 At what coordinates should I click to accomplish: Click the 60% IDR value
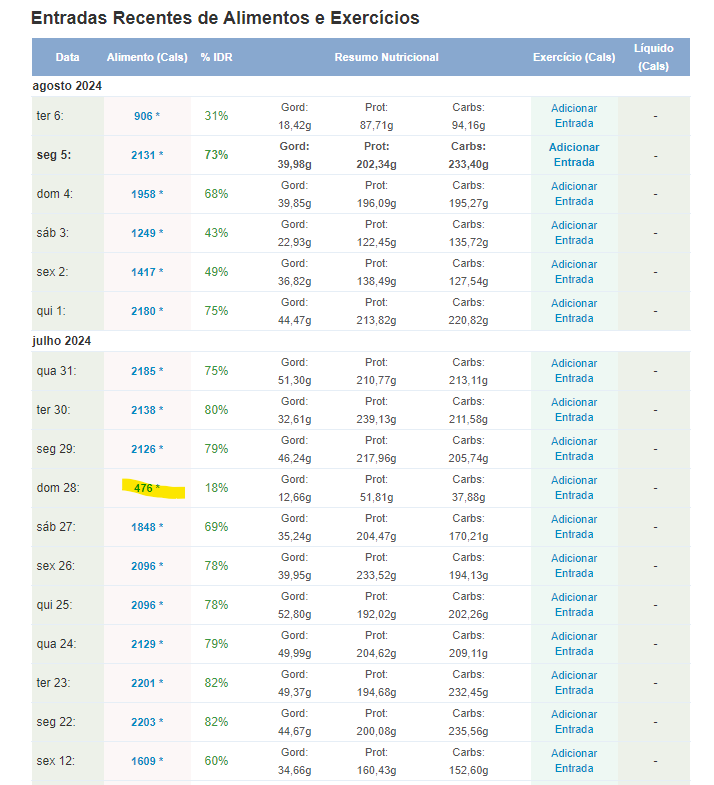tap(216, 762)
